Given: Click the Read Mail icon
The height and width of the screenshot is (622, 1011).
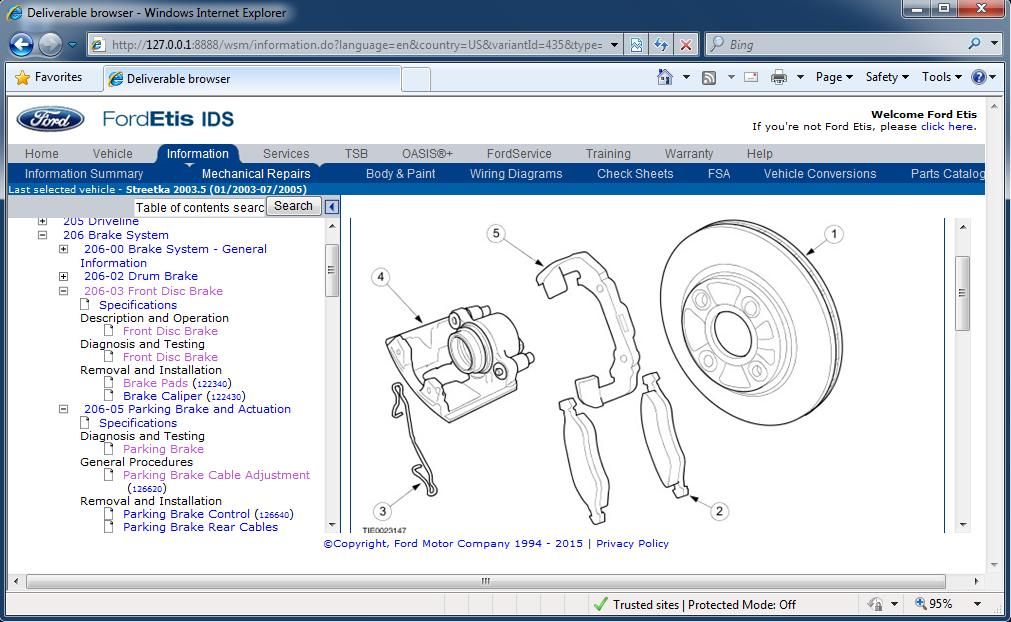Looking at the screenshot, I should 751,77.
